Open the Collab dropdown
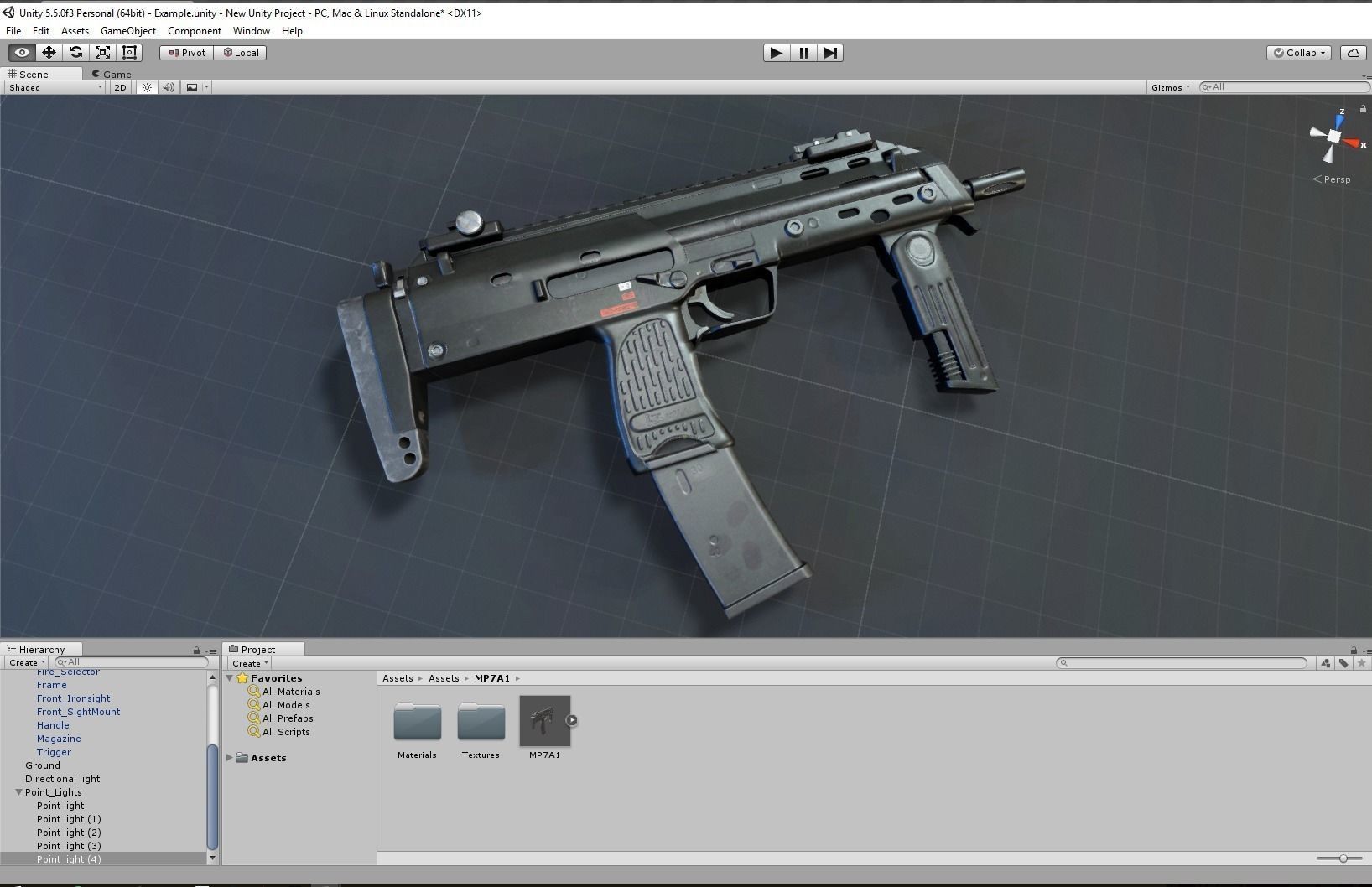The height and width of the screenshot is (887, 1372). click(x=1299, y=52)
